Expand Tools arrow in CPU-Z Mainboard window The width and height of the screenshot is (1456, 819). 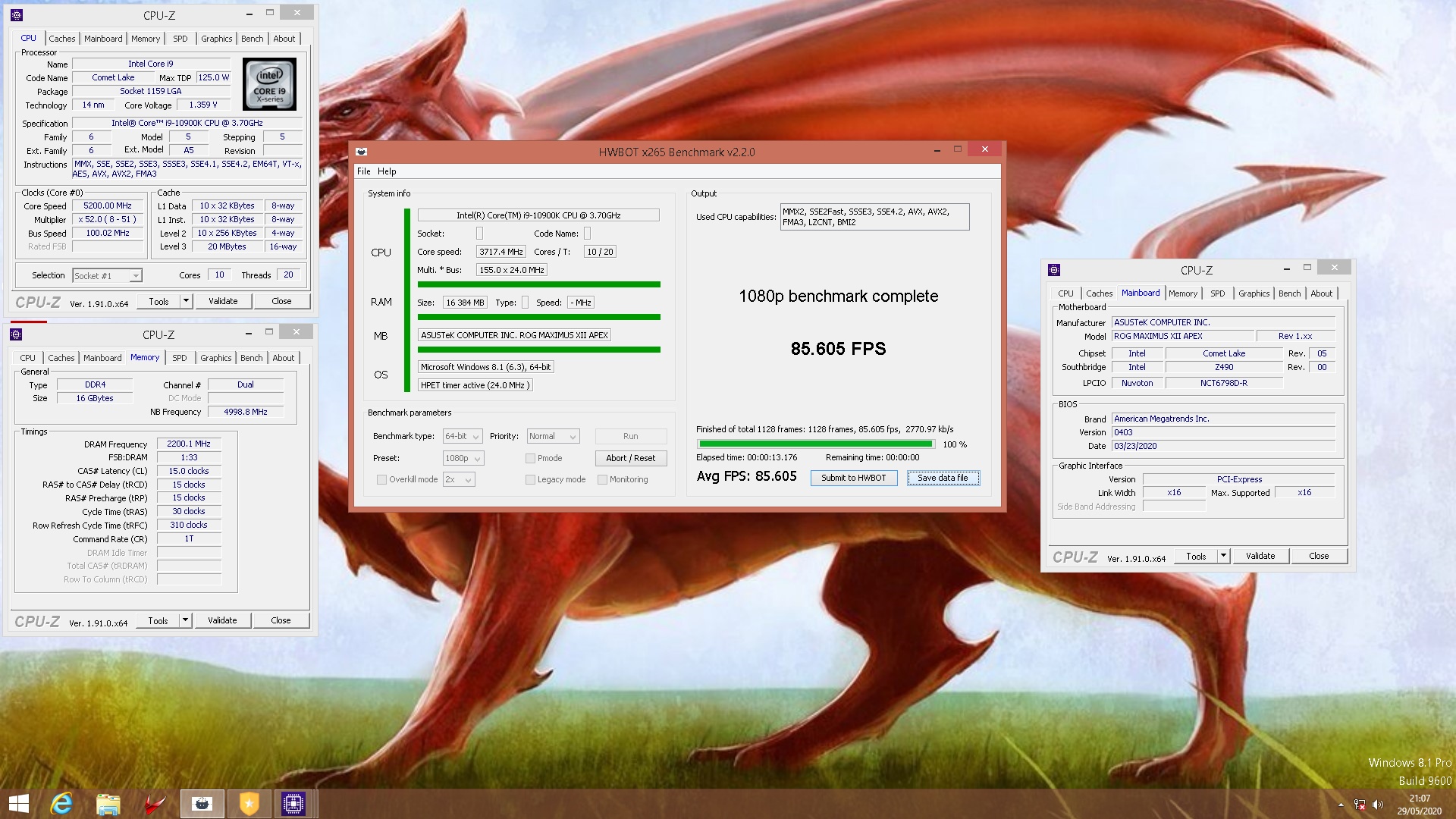(1223, 556)
